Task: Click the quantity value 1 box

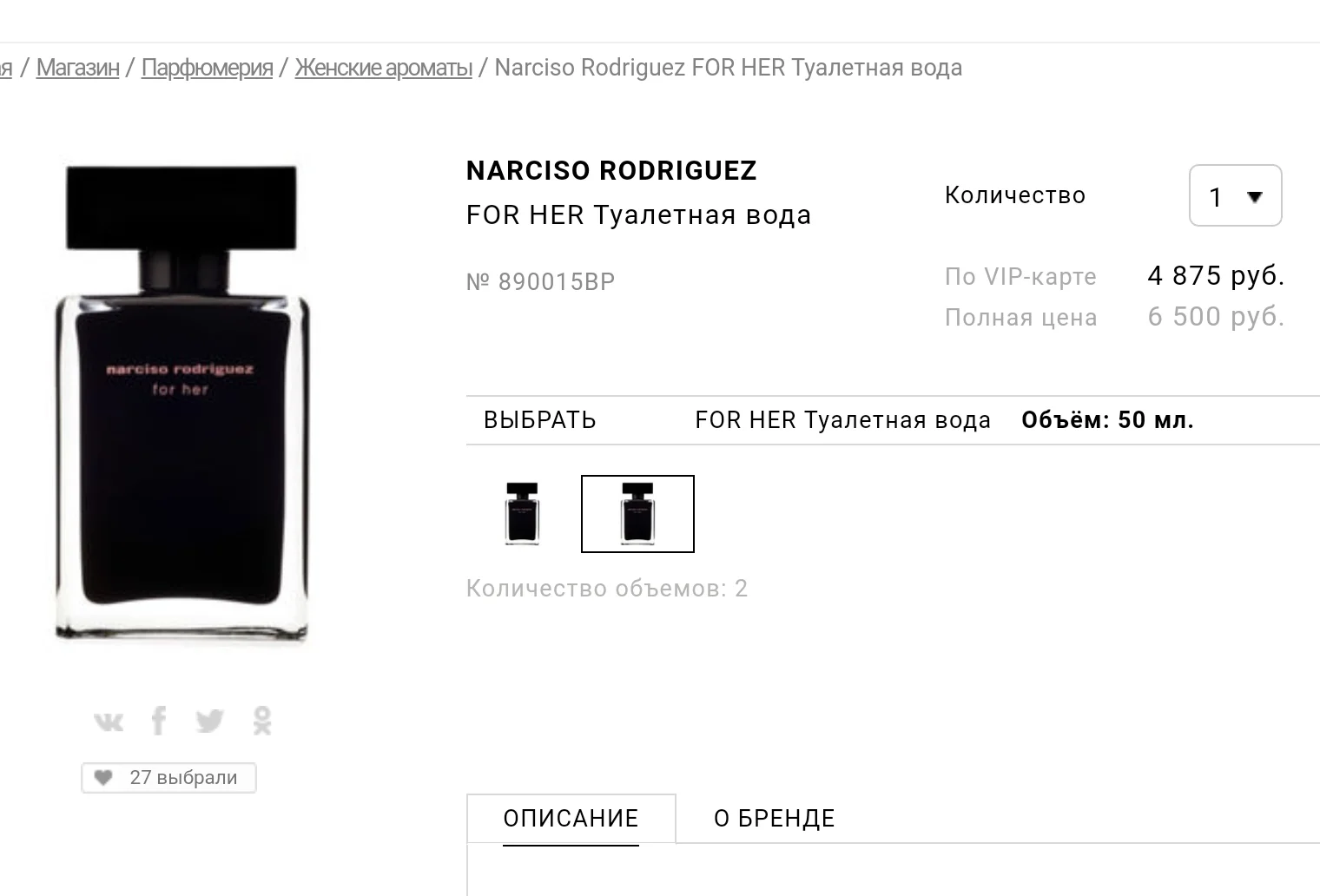Action: 1236,195
